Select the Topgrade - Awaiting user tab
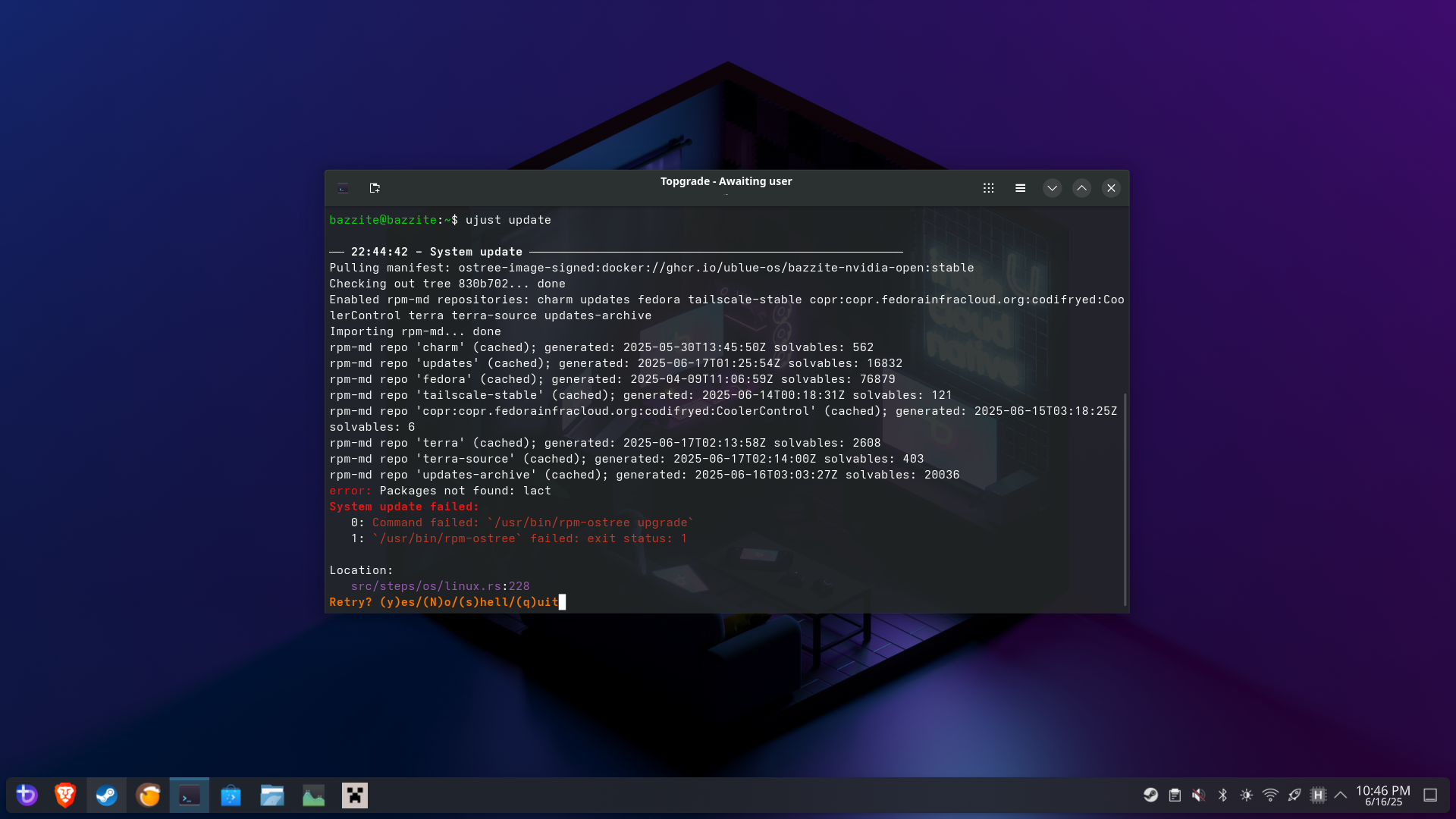This screenshot has width=1456, height=819. [x=726, y=181]
